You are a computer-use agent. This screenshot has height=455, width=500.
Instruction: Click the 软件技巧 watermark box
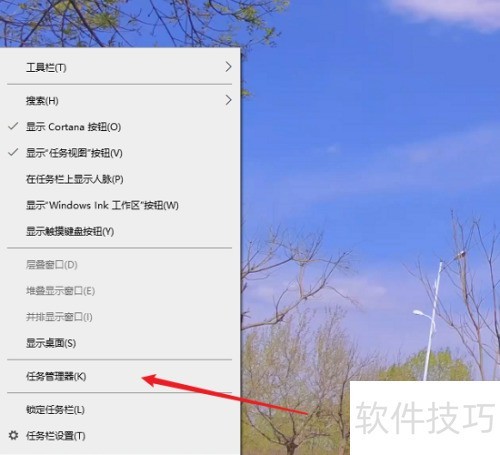point(425,418)
